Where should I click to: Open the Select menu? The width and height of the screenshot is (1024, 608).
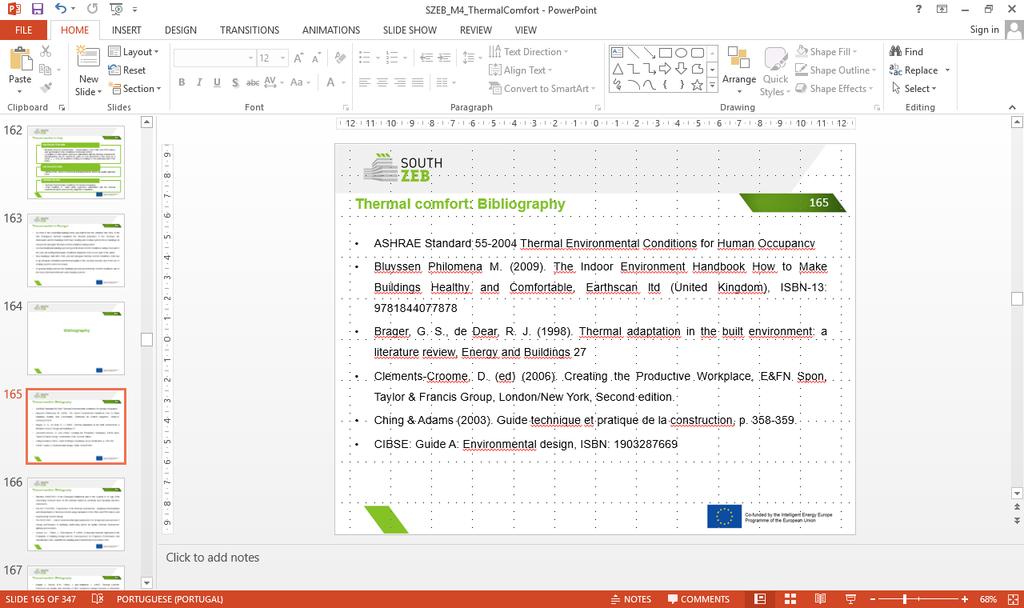tap(914, 88)
